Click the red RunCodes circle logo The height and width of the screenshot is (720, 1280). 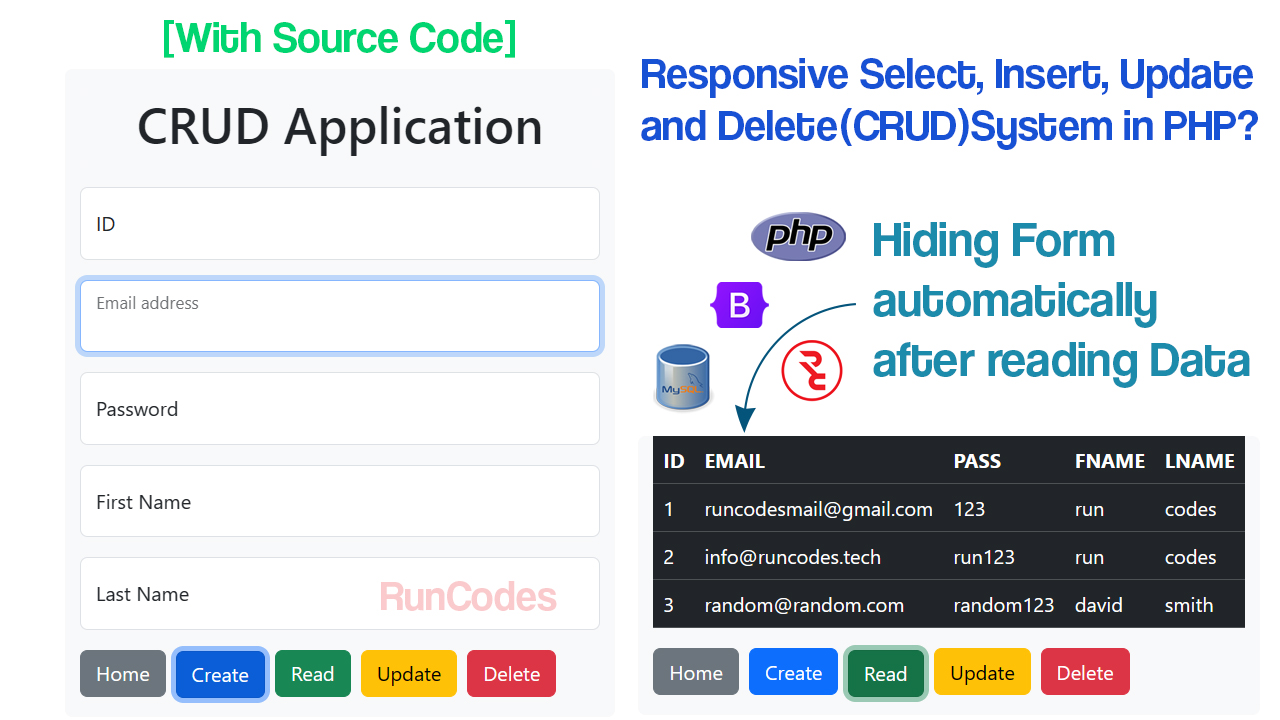tap(812, 370)
